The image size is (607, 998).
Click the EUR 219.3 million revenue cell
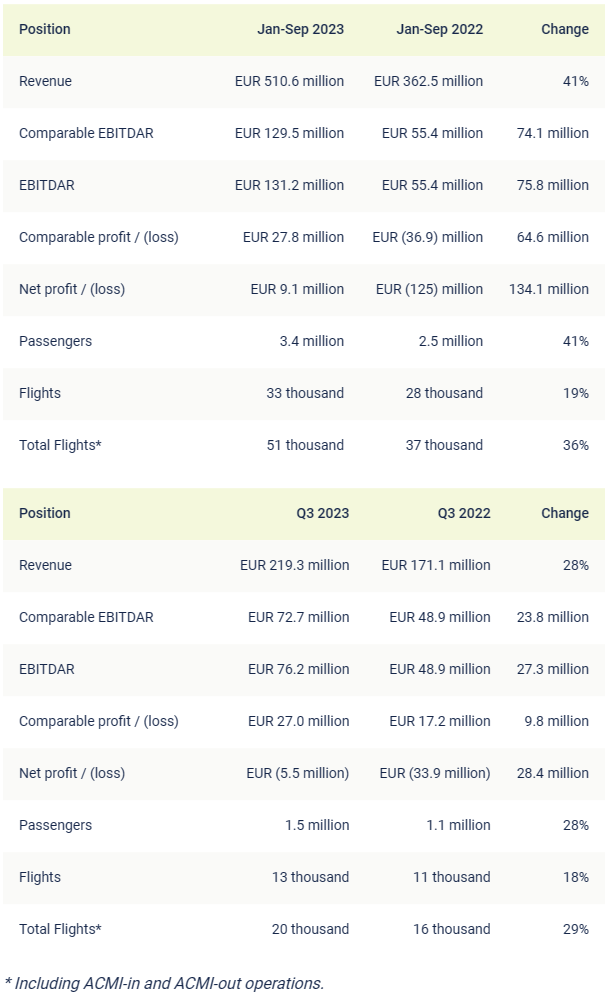click(295, 565)
